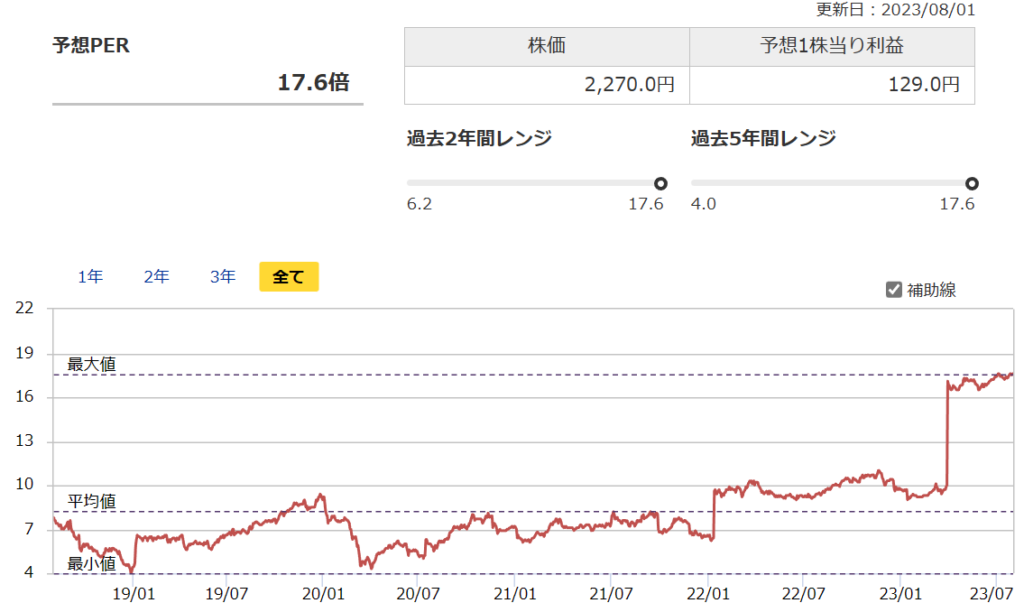Click the 19/01 x-axis label

(133, 594)
